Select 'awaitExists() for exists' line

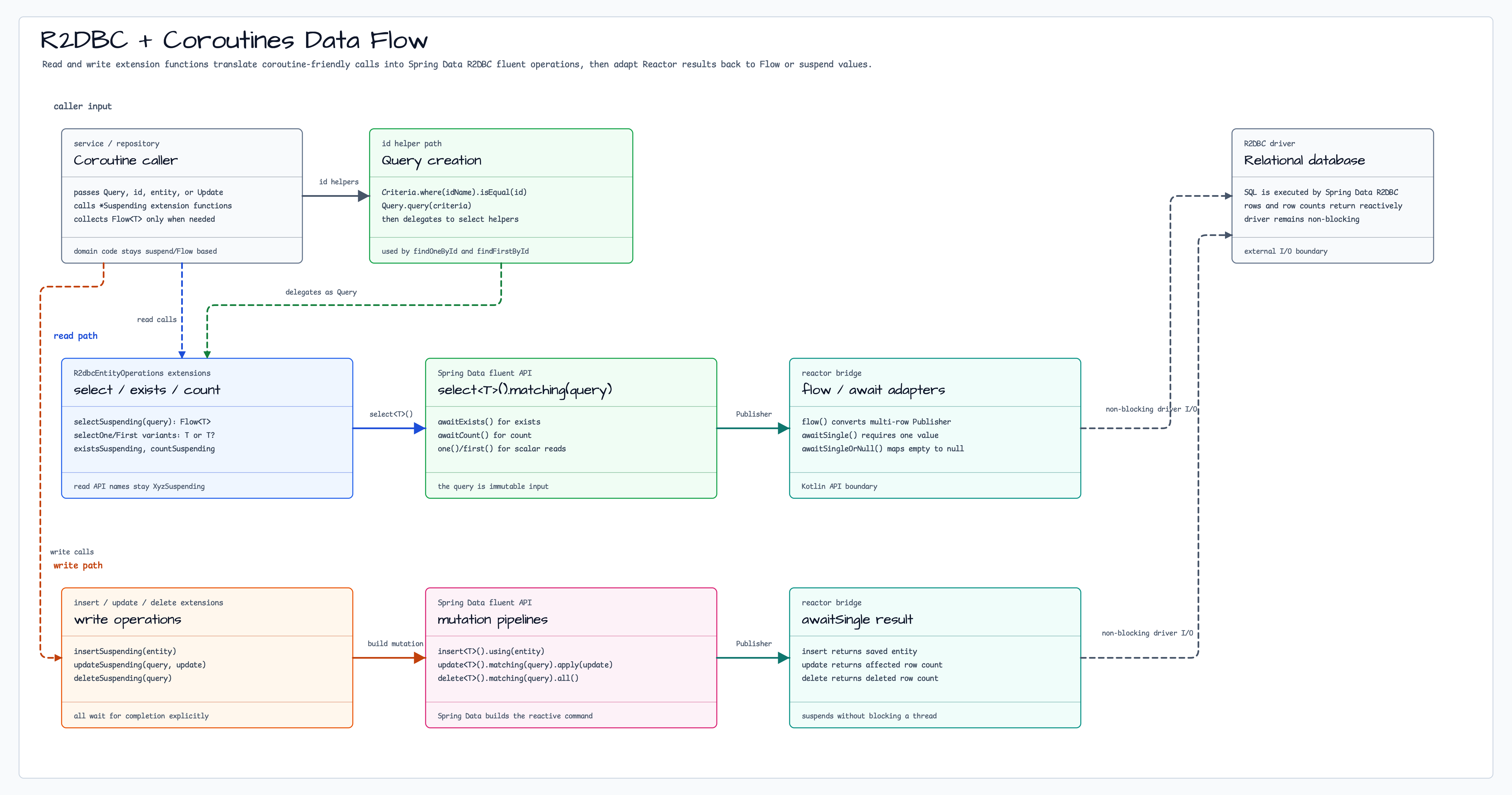(x=489, y=422)
